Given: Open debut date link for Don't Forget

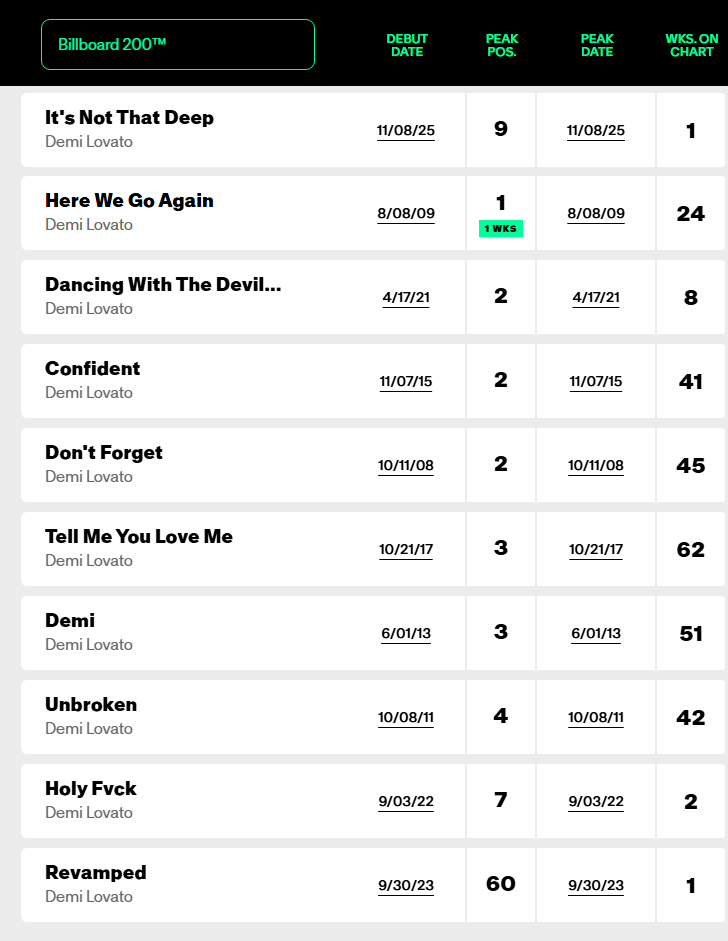Looking at the screenshot, I should tap(406, 466).
